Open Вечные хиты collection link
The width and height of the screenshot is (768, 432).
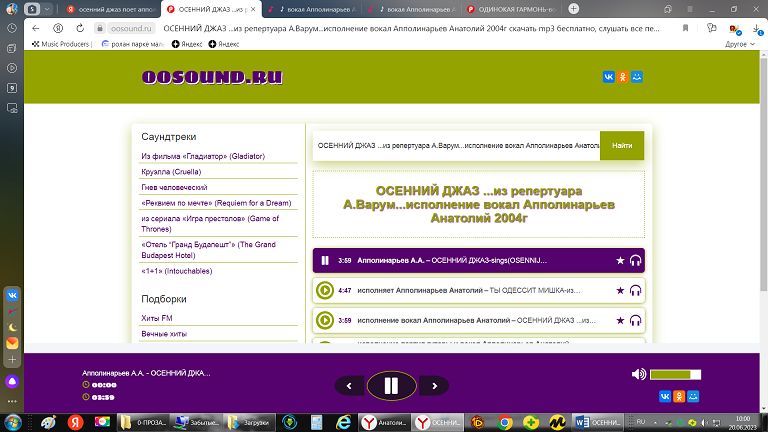[x=164, y=334]
